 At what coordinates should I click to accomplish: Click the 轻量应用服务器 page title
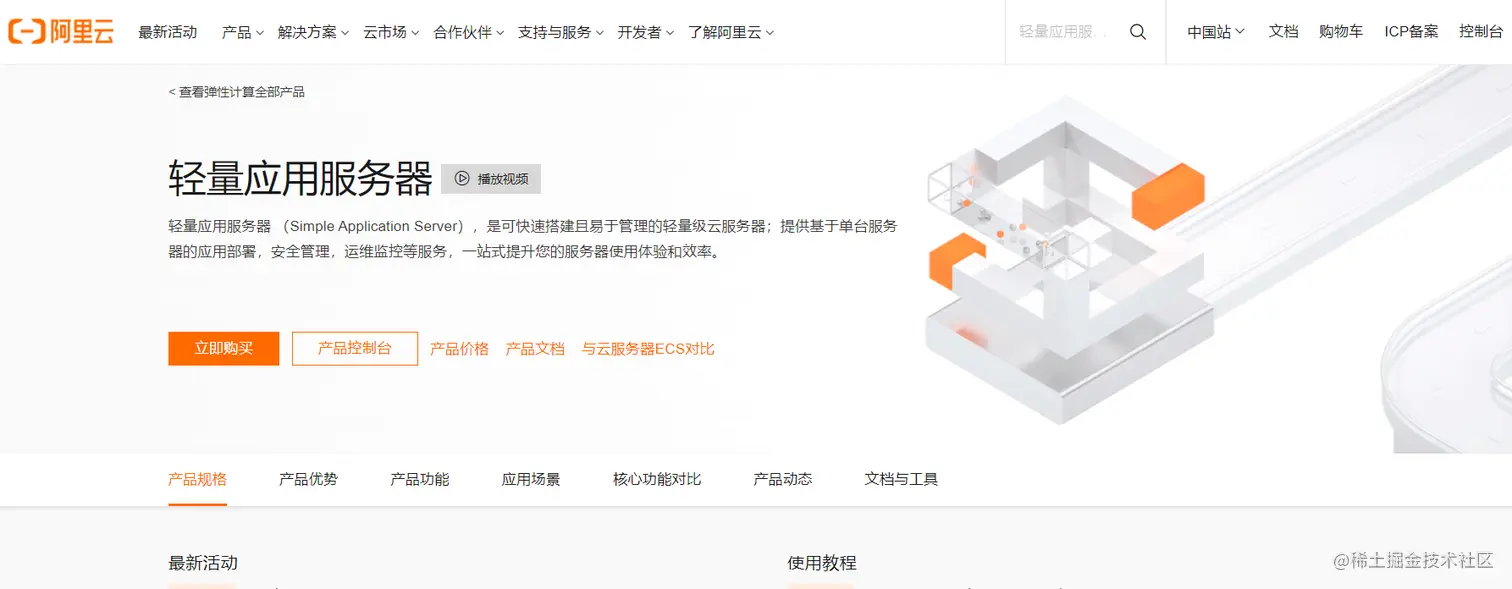[300, 179]
